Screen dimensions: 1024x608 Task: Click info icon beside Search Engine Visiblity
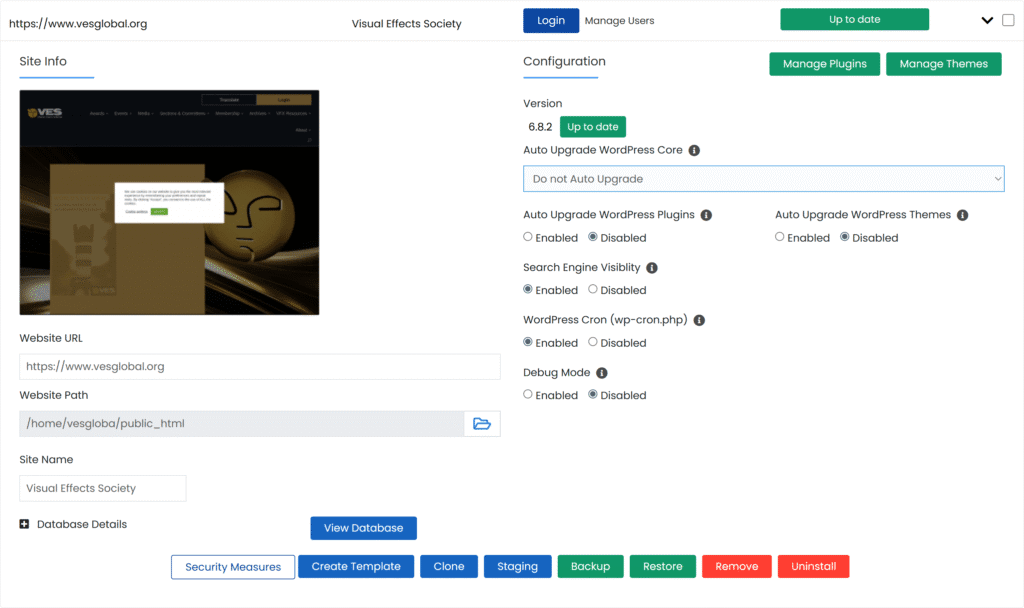(x=652, y=268)
